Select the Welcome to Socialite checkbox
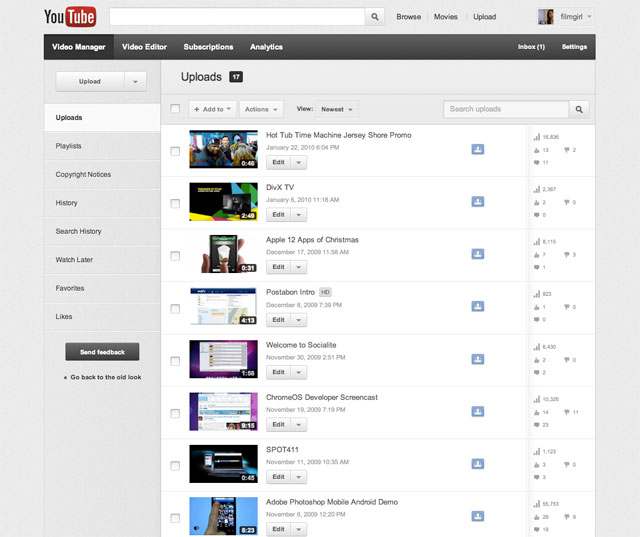The height and width of the screenshot is (537, 640). (x=176, y=361)
